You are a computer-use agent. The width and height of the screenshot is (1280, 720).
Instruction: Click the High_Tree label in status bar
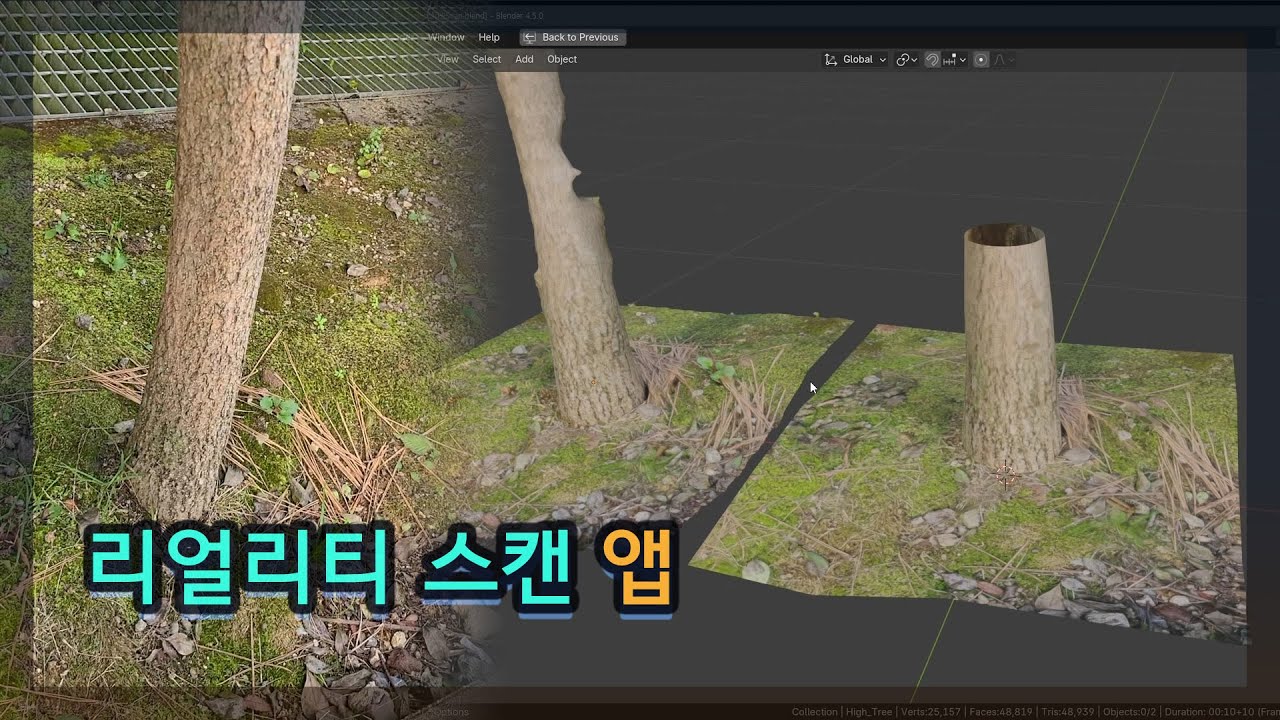pyautogui.click(x=870, y=712)
